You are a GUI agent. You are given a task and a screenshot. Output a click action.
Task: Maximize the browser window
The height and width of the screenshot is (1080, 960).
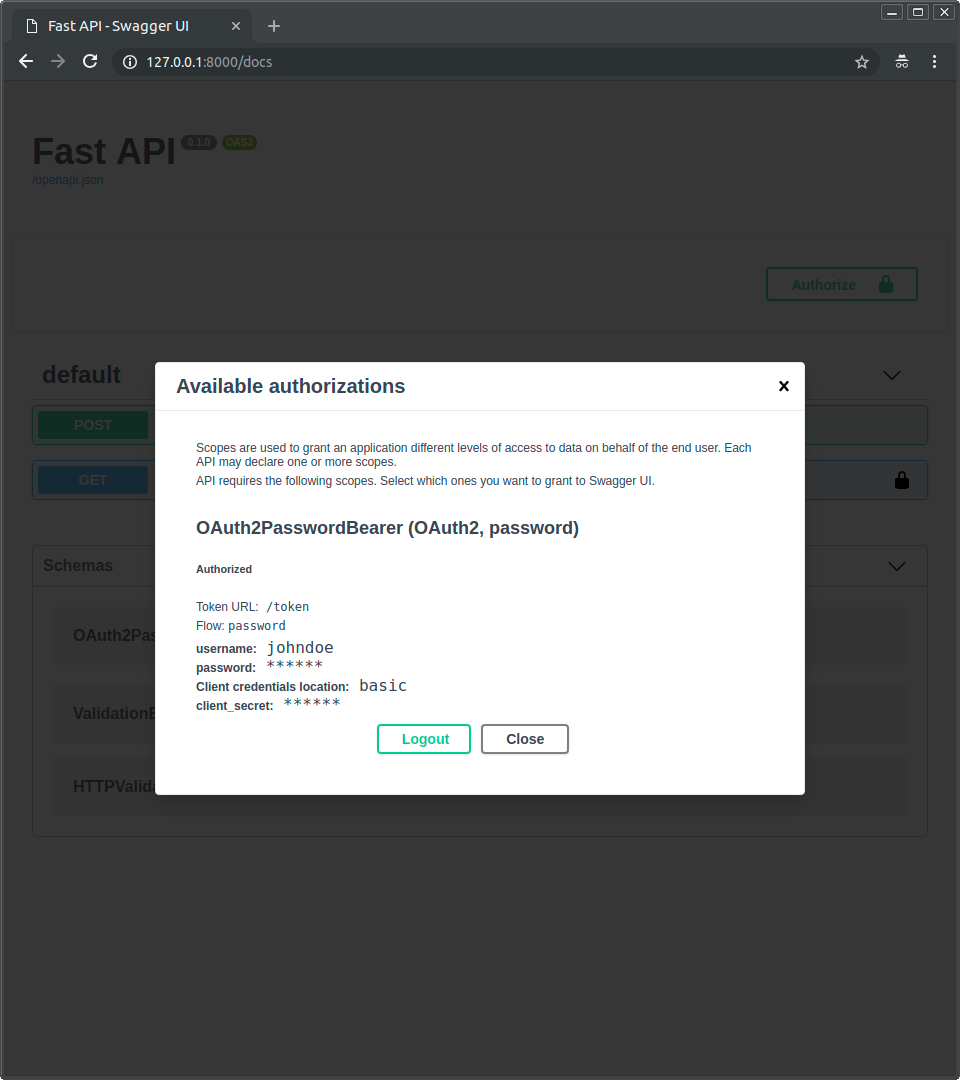(x=917, y=12)
